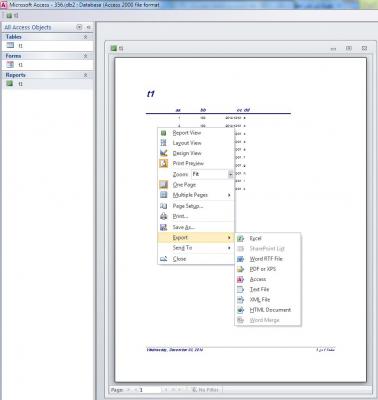Click the report icon in t1 window title

click(114, 48)
